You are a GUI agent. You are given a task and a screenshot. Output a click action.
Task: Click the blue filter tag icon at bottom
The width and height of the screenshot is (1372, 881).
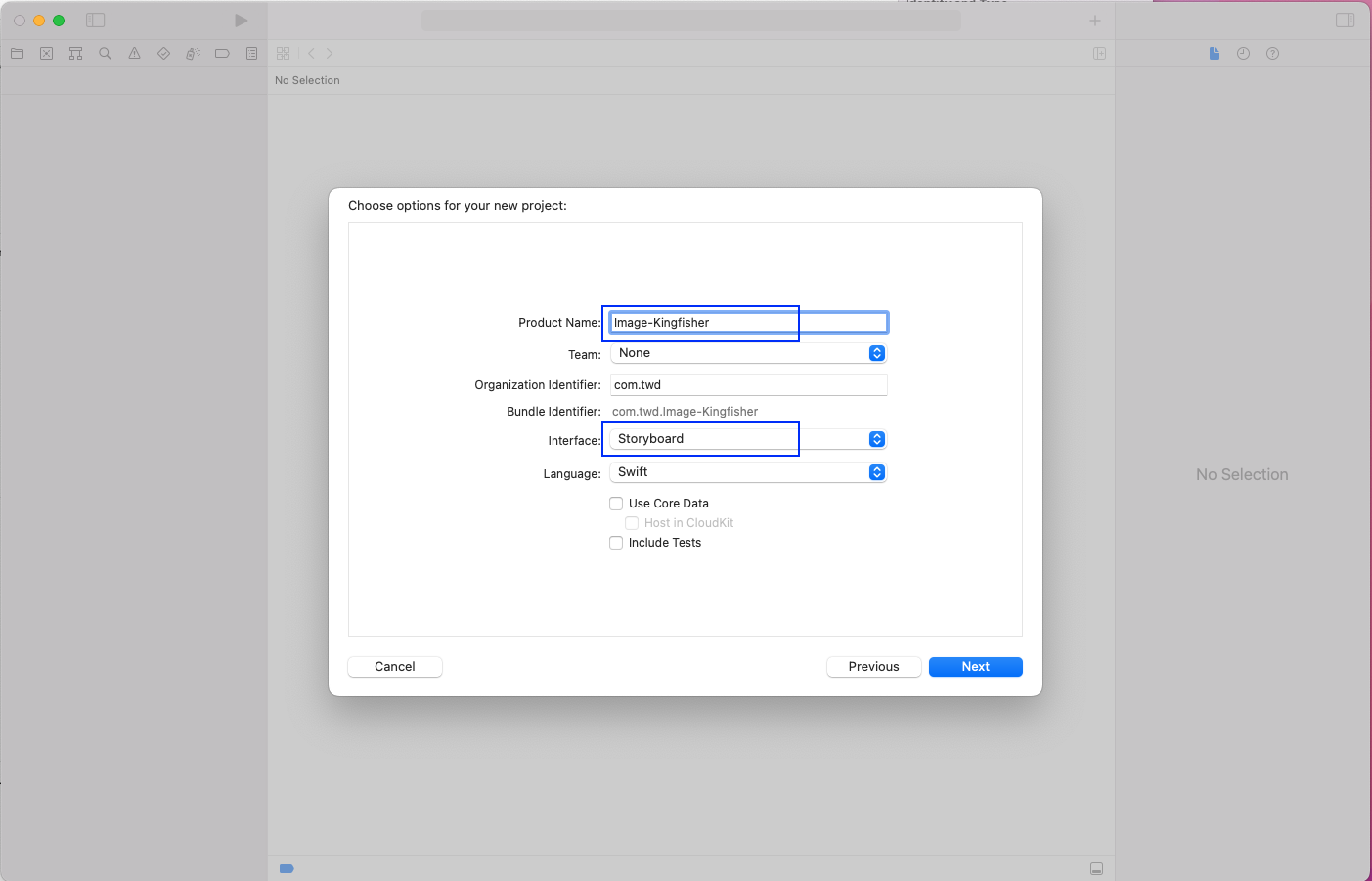tap(287, 868)
